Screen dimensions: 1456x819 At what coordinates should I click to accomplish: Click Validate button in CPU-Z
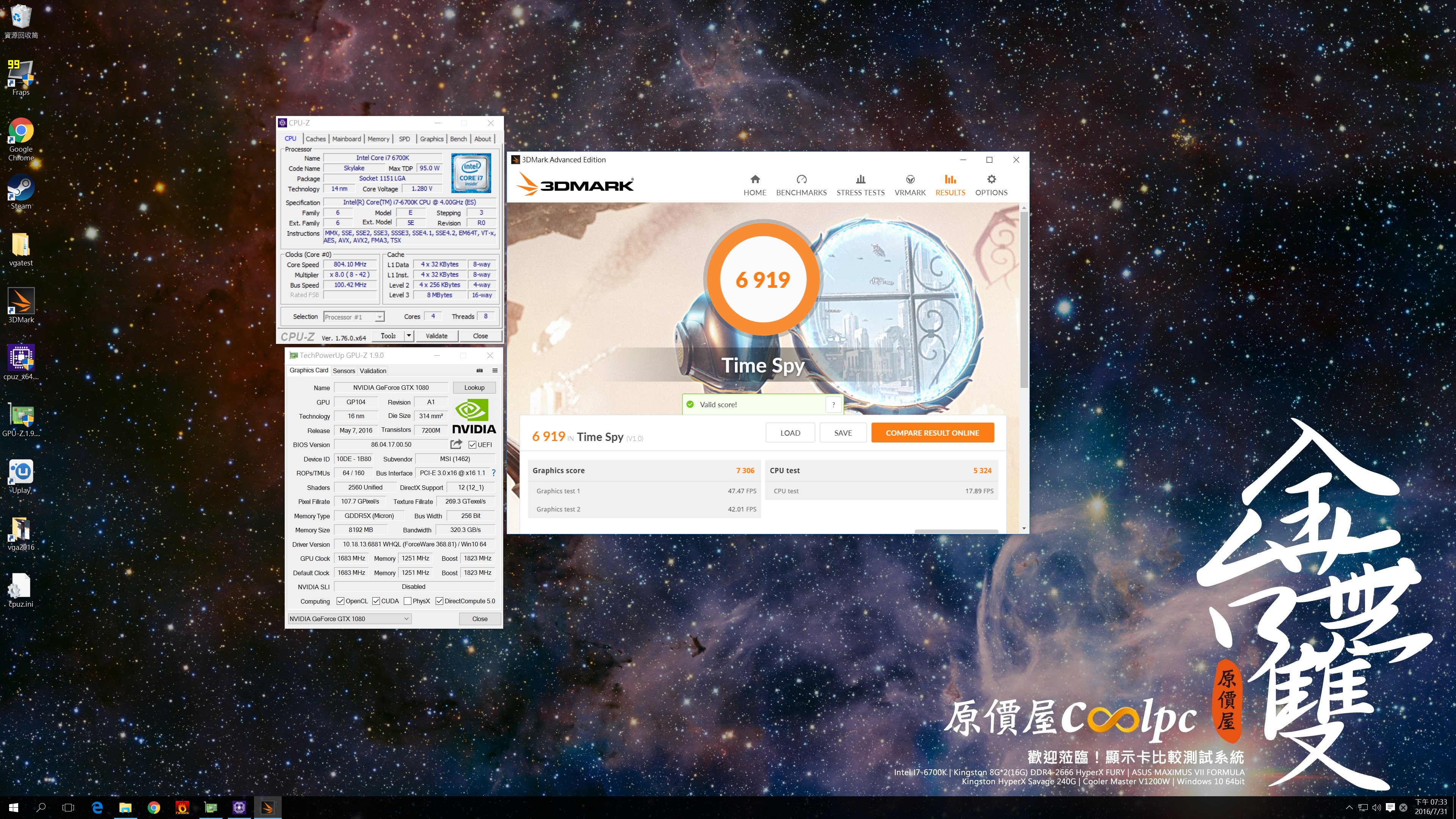point(436,336)
